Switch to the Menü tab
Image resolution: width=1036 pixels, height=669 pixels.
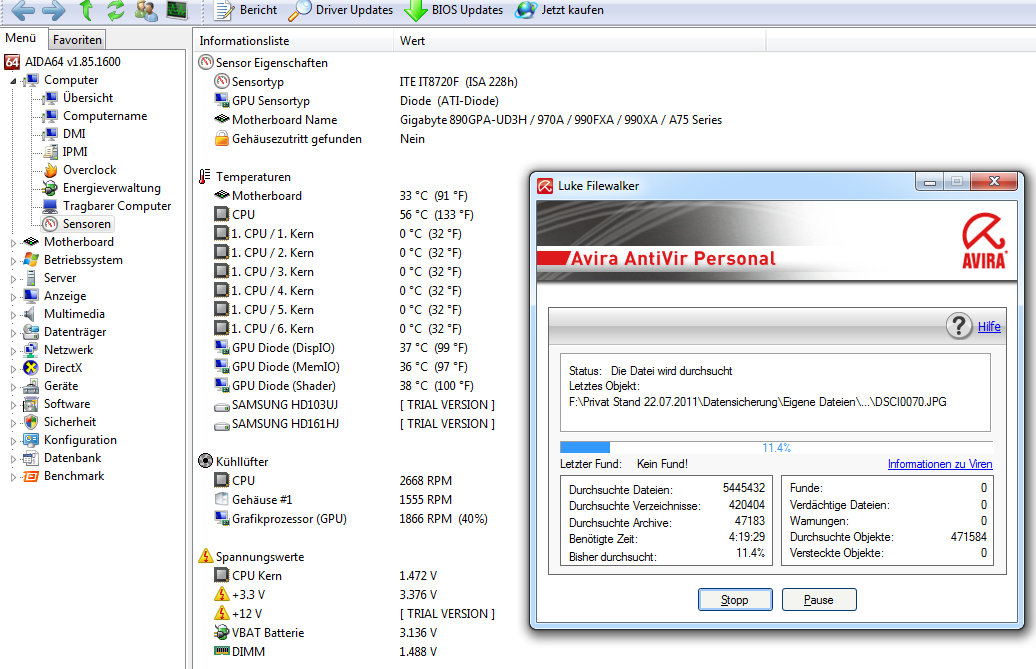[21, 38]
